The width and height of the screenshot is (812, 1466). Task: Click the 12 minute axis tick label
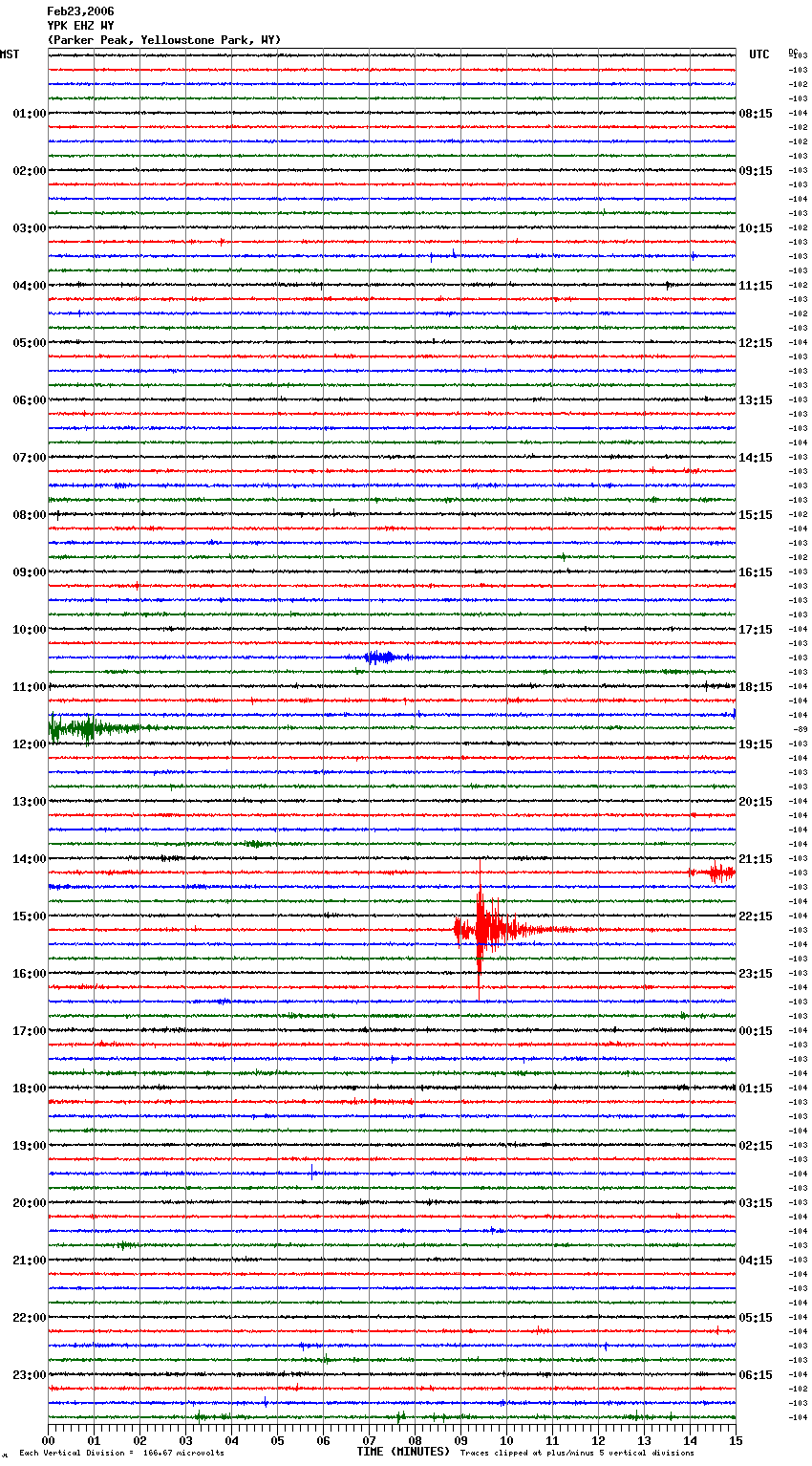click(598, 1440)
